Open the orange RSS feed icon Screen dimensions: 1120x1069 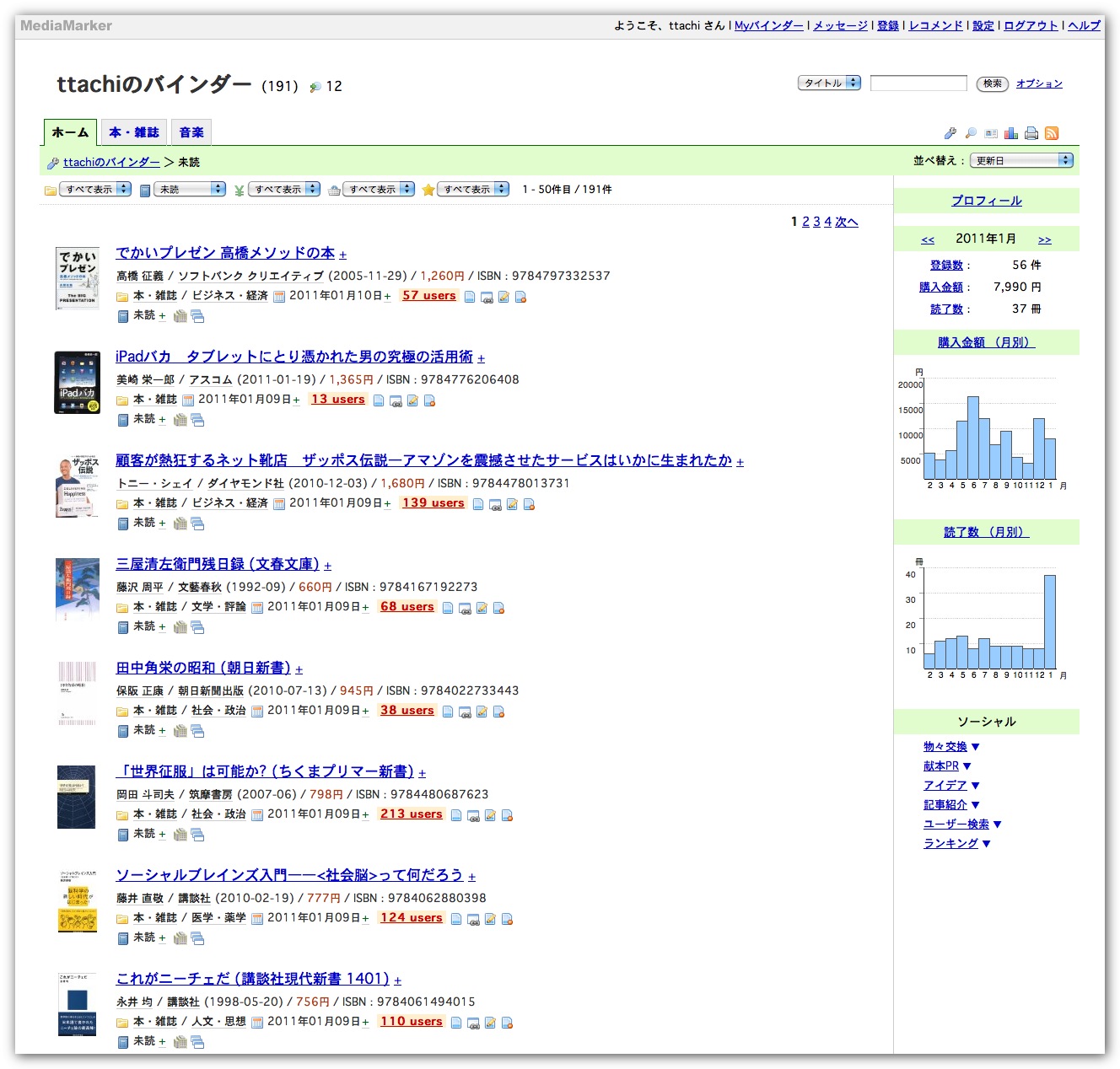pyautogui.click(x=1052, y=133)
